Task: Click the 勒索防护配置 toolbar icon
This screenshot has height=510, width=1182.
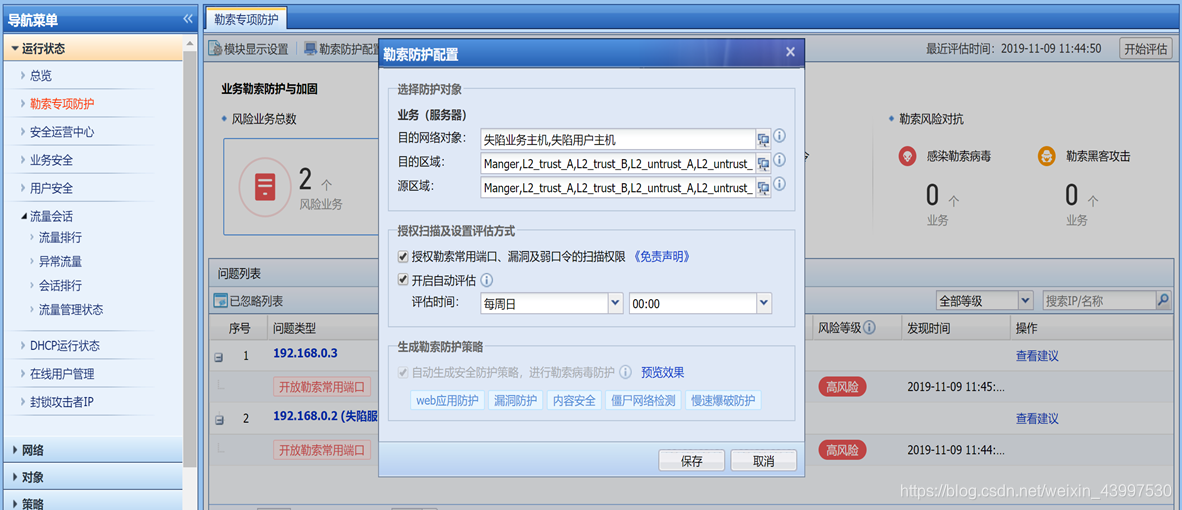Action: [311, 49]
